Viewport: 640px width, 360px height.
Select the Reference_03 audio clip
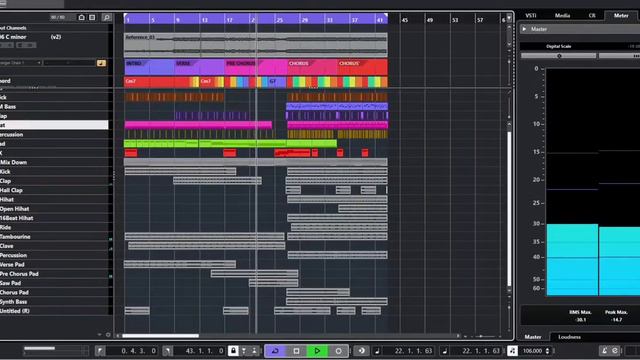(x=256, y=45)
